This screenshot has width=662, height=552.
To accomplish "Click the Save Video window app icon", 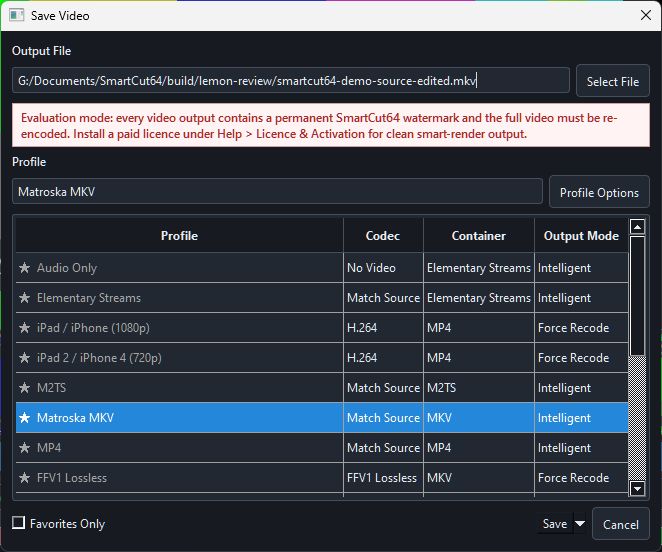I will pyautogui.click(x=17, y=16).
